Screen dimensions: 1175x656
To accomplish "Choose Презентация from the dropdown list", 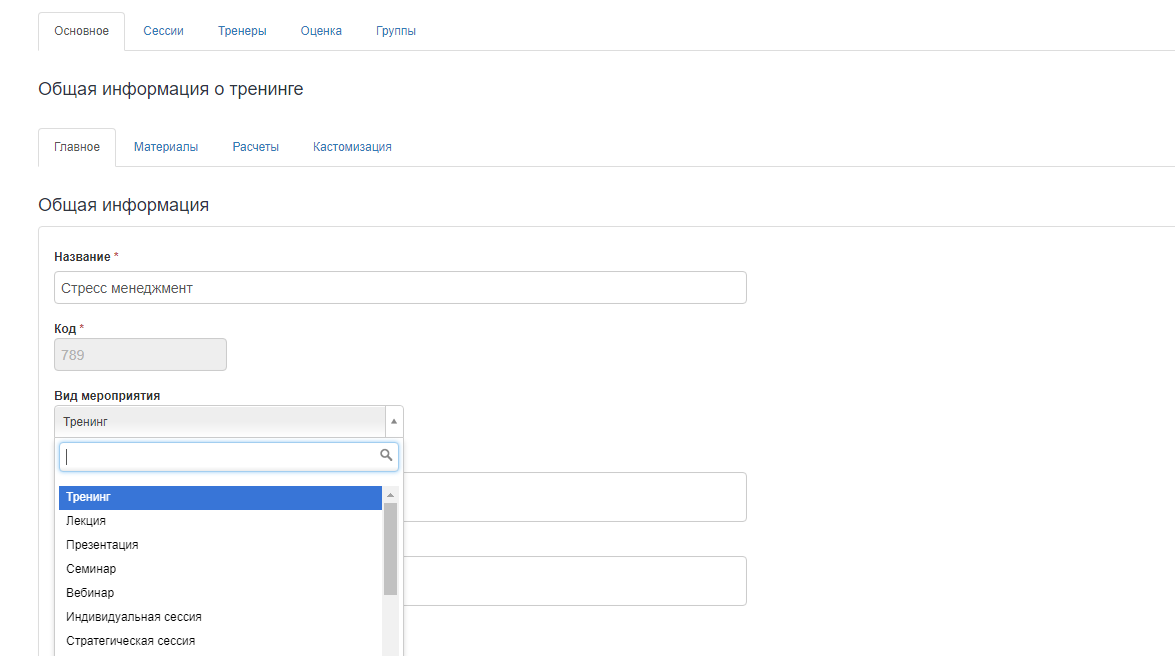I will 220,545.
